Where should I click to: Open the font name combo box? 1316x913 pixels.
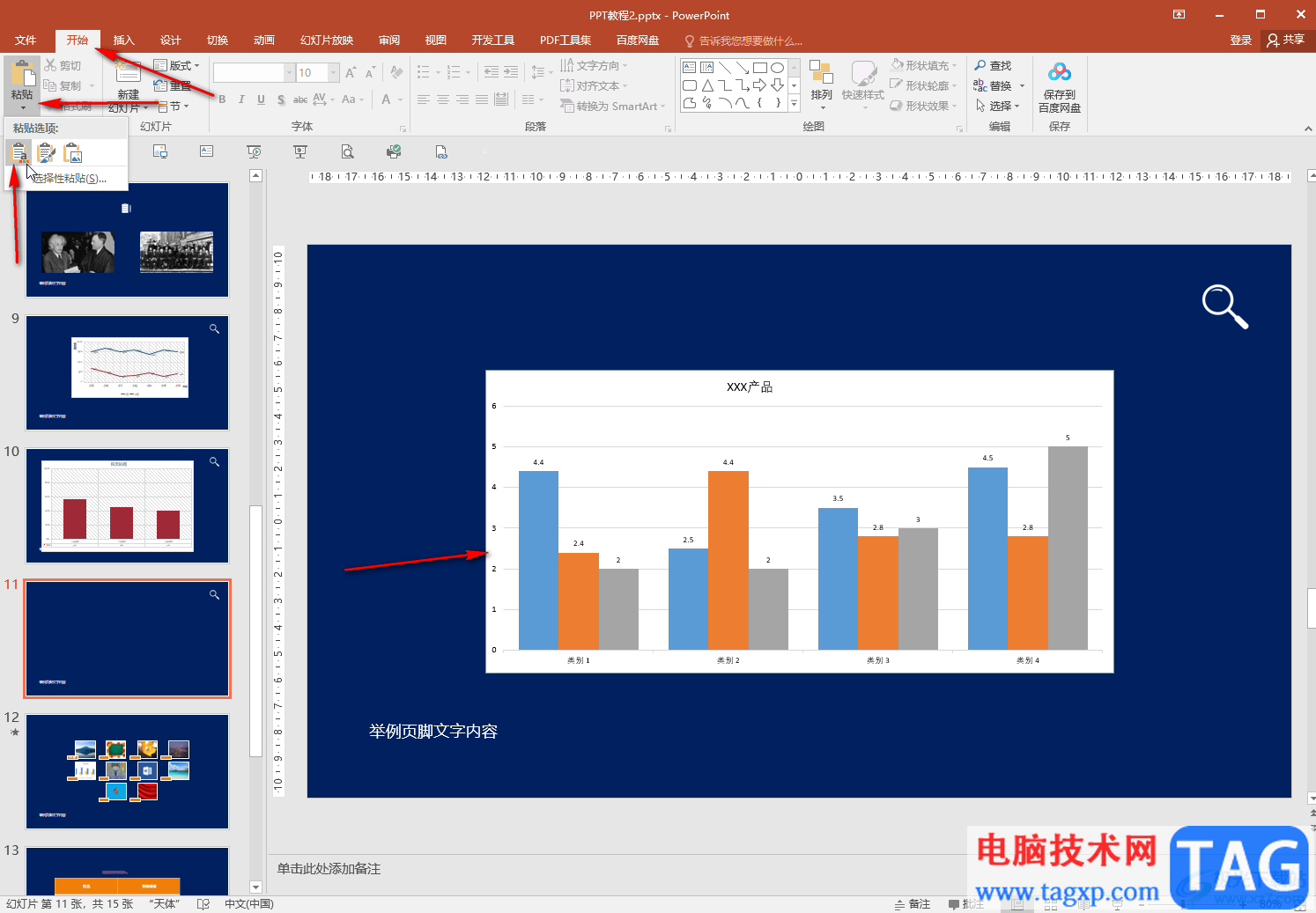point(254,72)
